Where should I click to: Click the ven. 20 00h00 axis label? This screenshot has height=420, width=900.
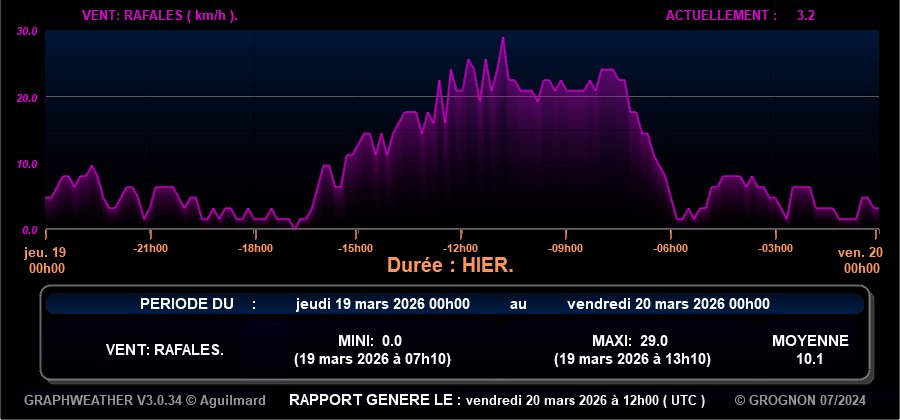(860, 260)
